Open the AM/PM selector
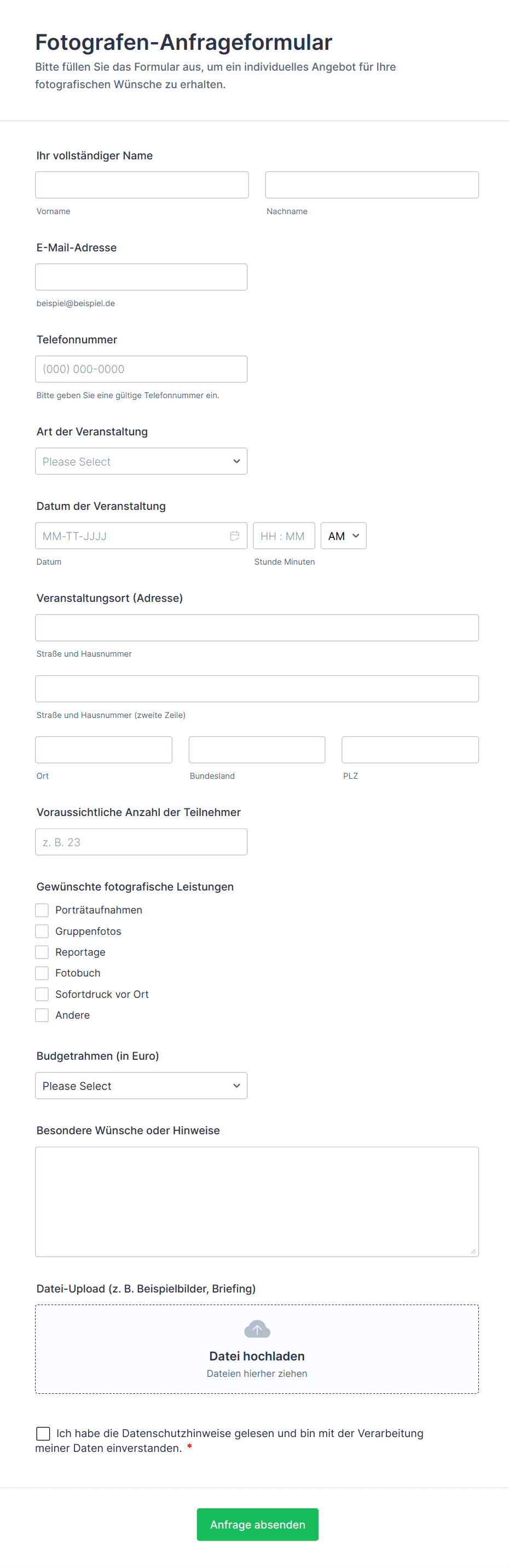The image size is (509, 1568). coord(343,536)
